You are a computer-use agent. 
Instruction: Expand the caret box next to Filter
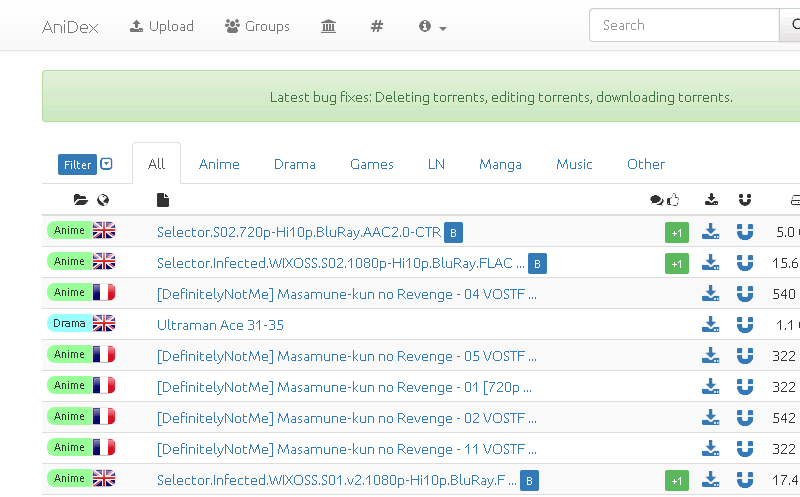point(107,164)
